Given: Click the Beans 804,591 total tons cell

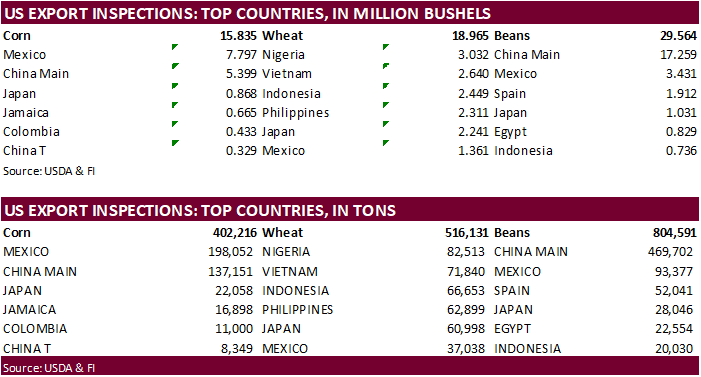Looking at the screenshot, I should pos(675,233).
